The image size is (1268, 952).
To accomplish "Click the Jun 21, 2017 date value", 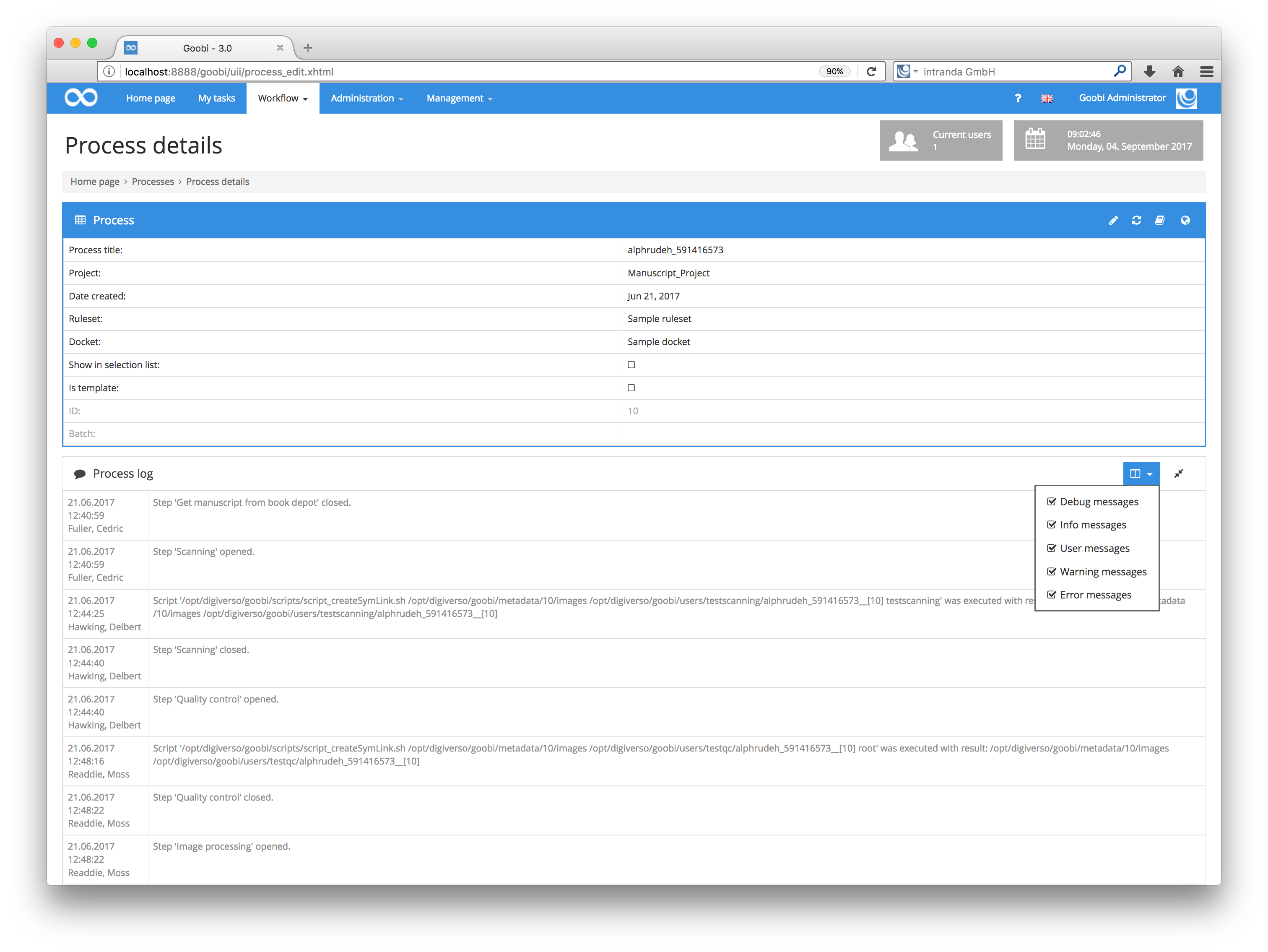I will coord(653,296).
